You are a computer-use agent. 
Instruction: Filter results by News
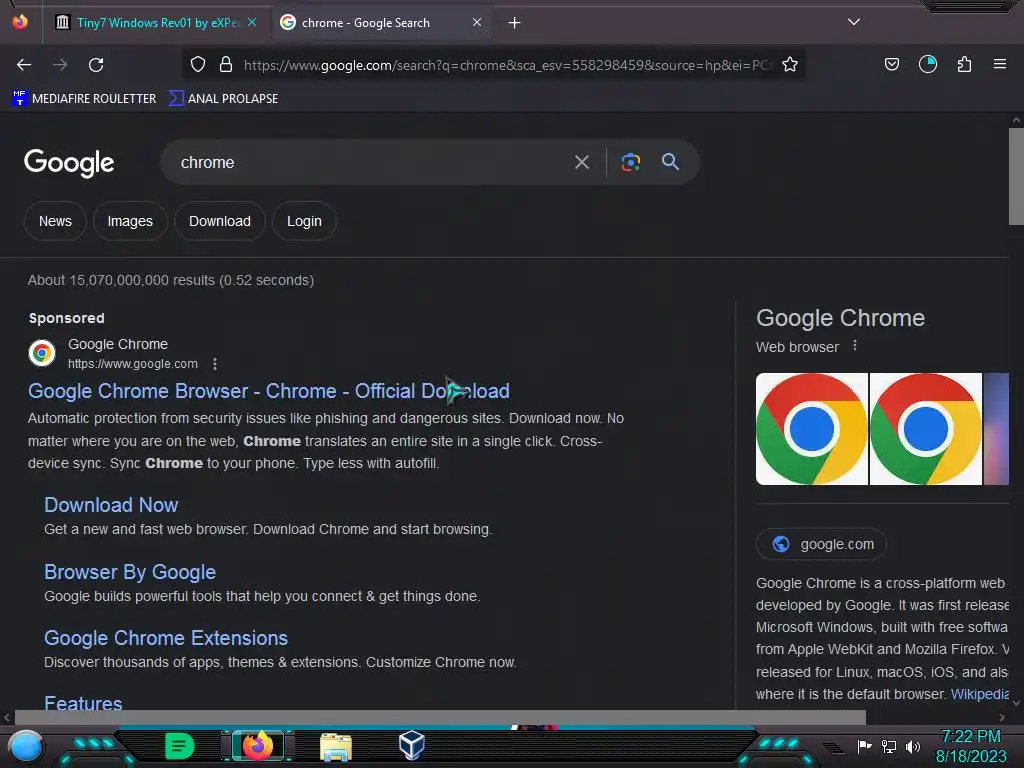pyautogui.click(x=56, y=221)
